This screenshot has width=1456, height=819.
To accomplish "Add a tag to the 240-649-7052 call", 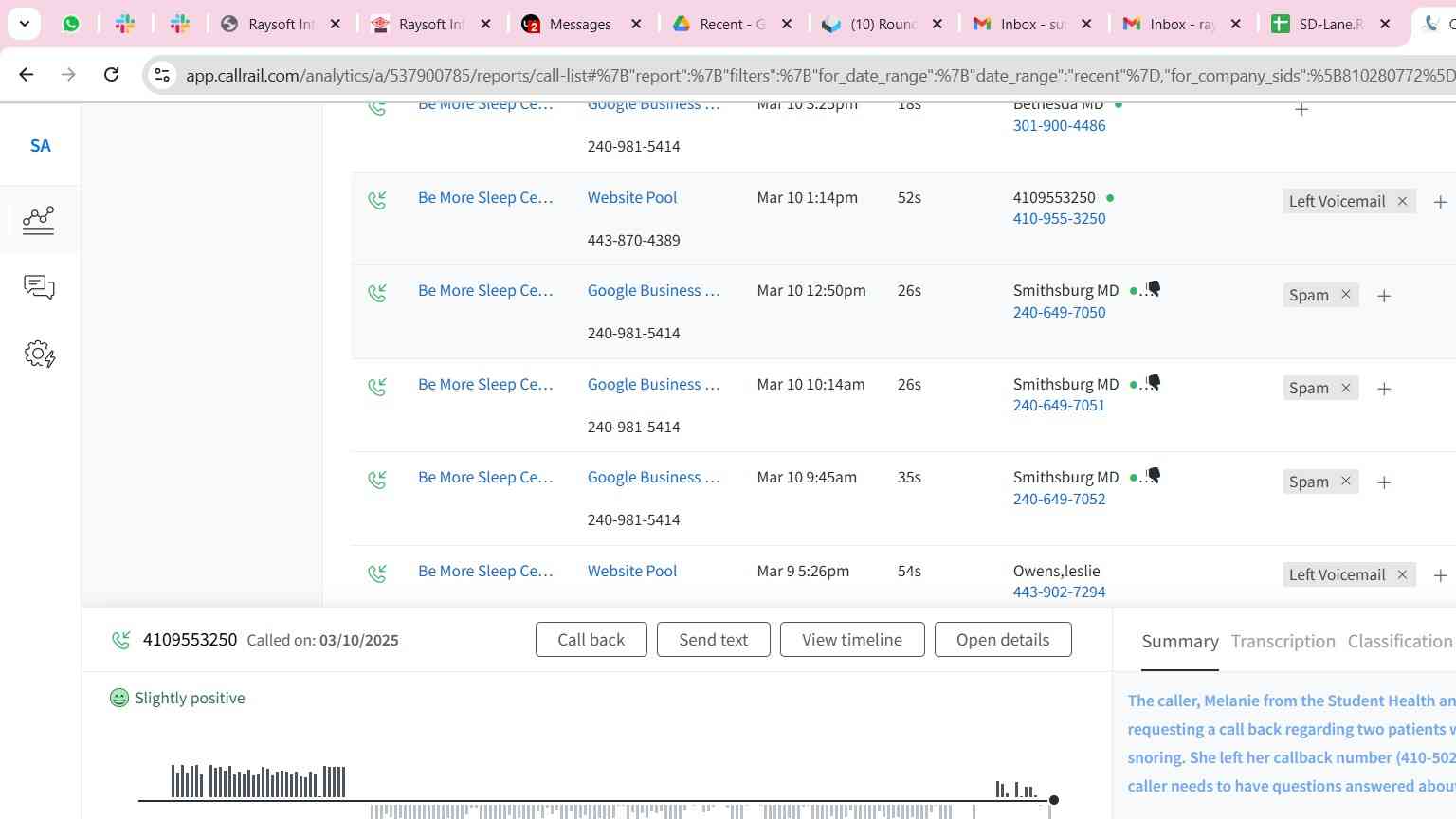I will tap(1384, 482).
